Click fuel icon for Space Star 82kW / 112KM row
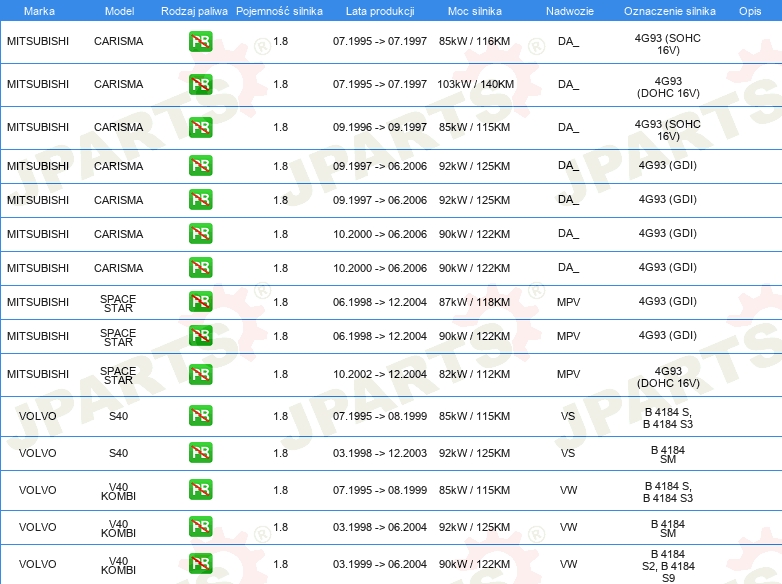 click(x=200, y=374)
